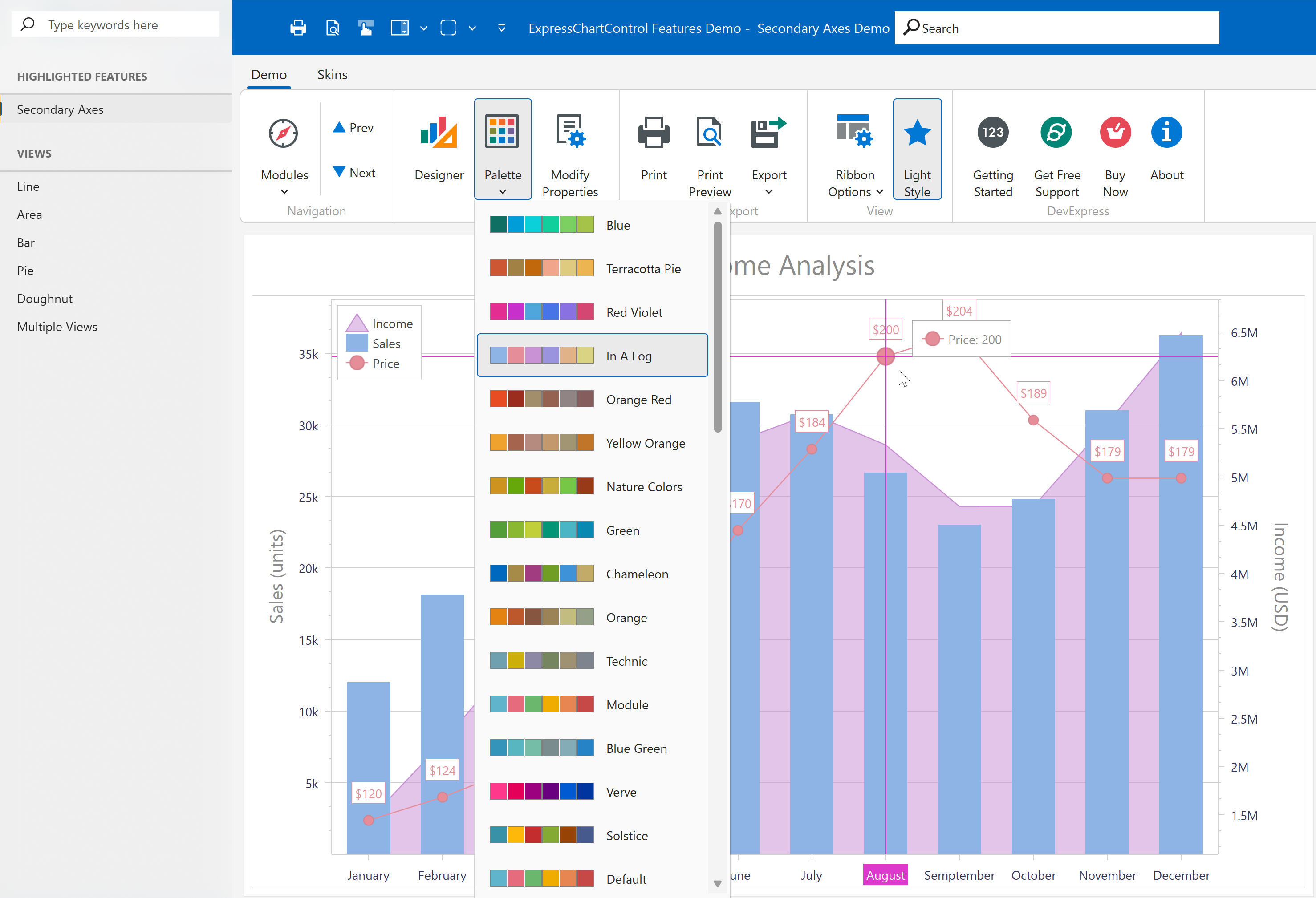This screenshot has width=1316, height=898.
Task: Select the Multiple Views option
Action: coord(57,326)
